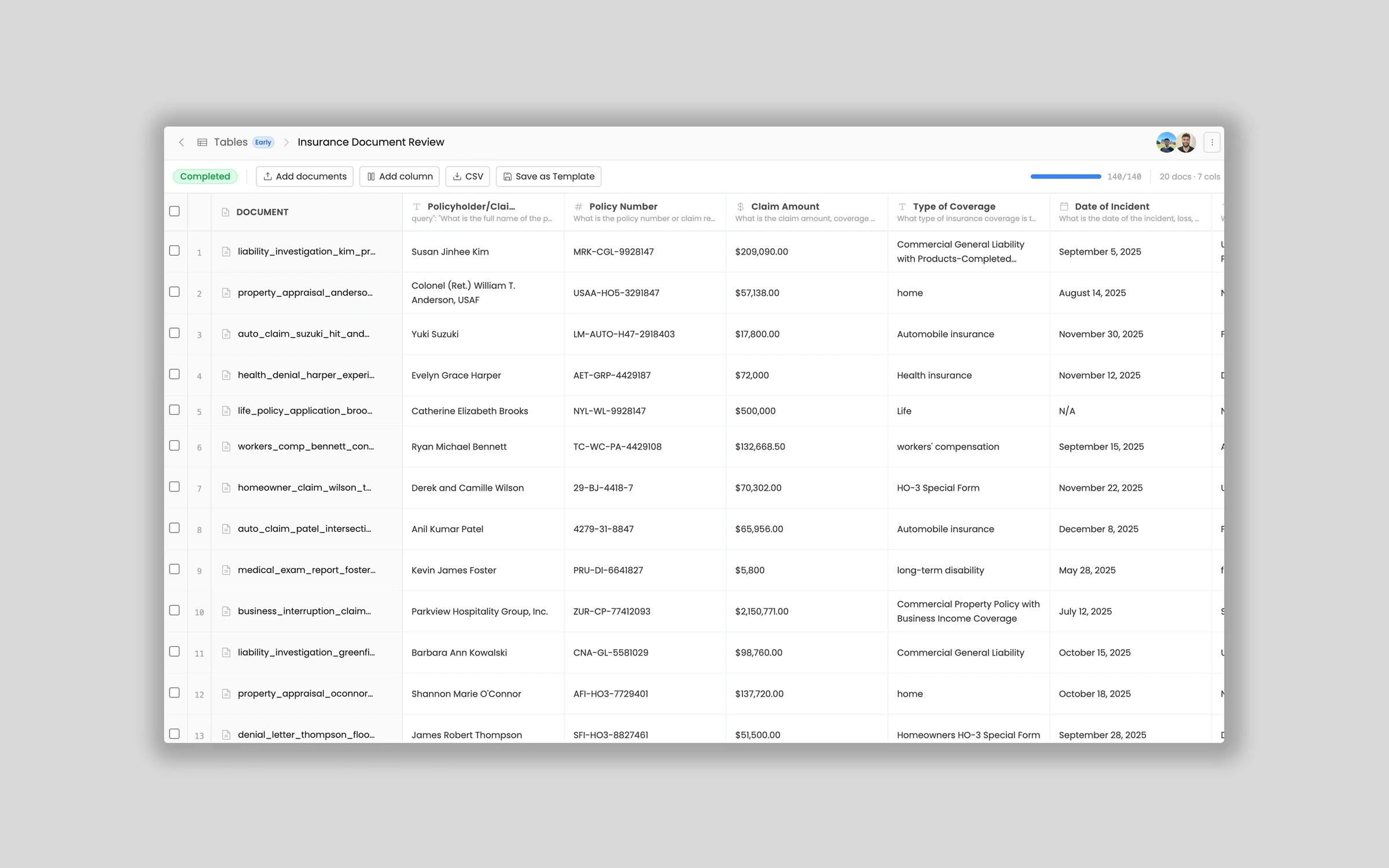Click the Add column button
Image resolution: width=1389 pixels, height=868 pixels.
click(399, 176)
